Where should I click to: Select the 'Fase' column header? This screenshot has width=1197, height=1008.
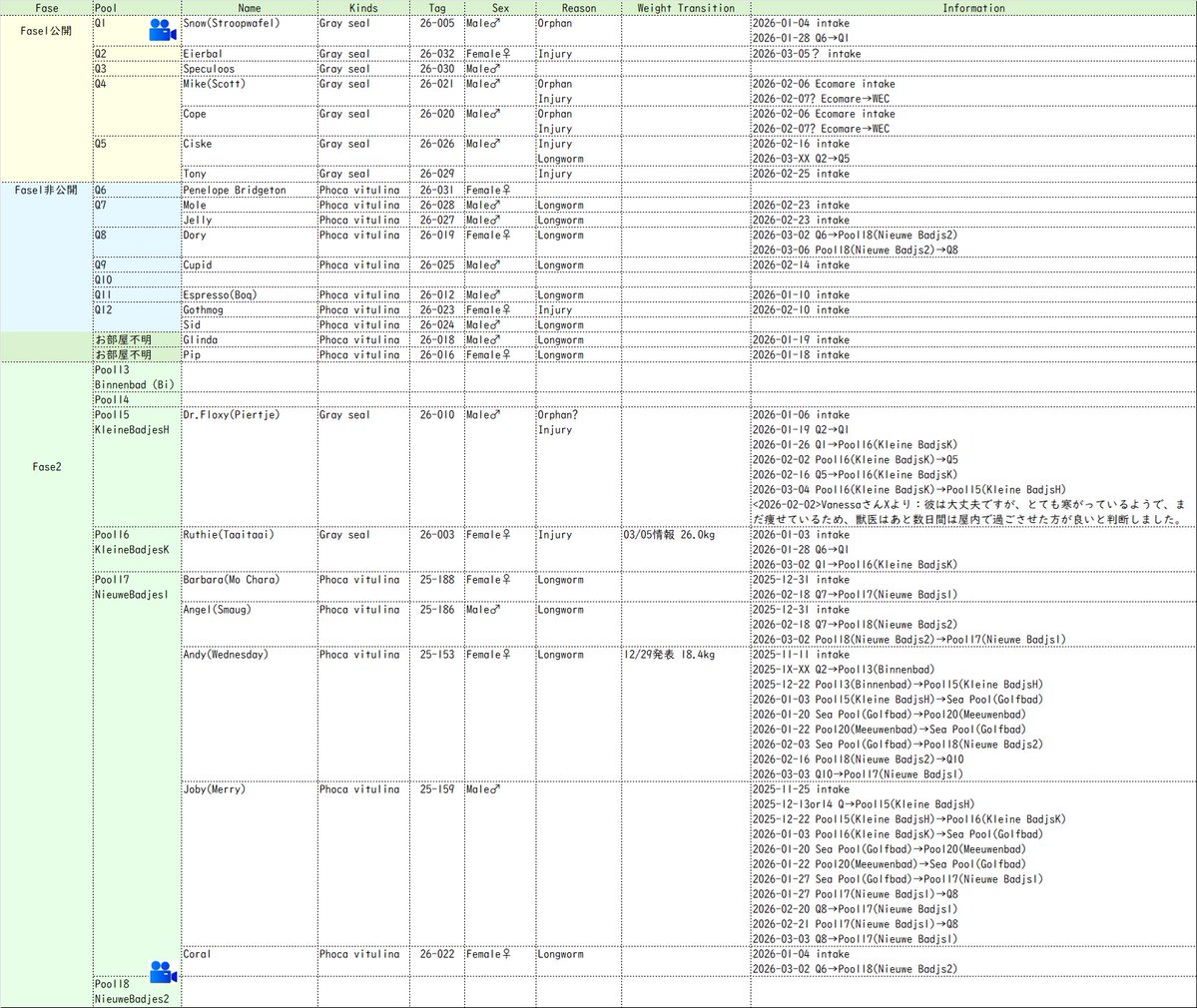47,8
